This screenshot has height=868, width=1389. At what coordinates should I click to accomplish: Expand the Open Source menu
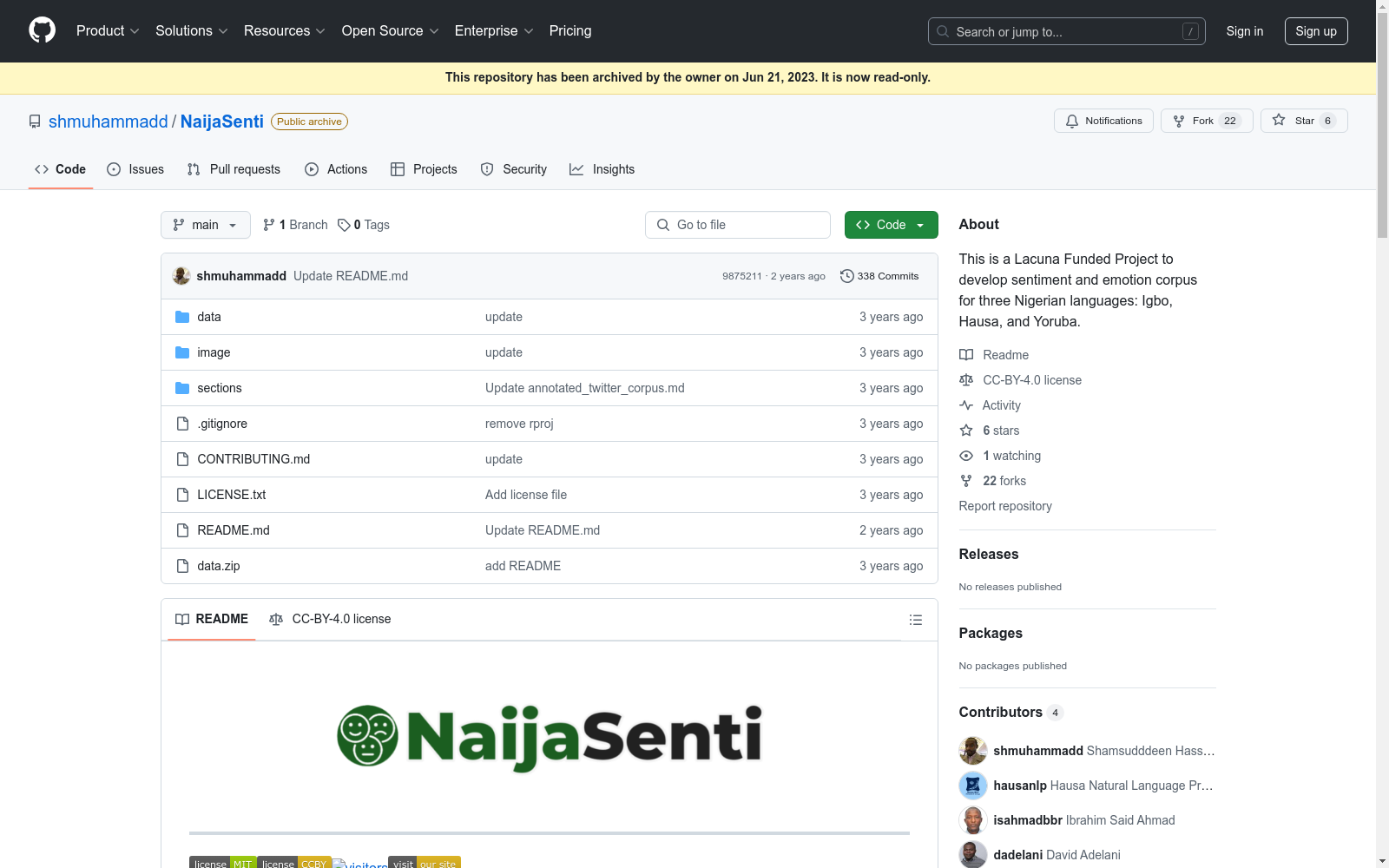coord(391,31)
